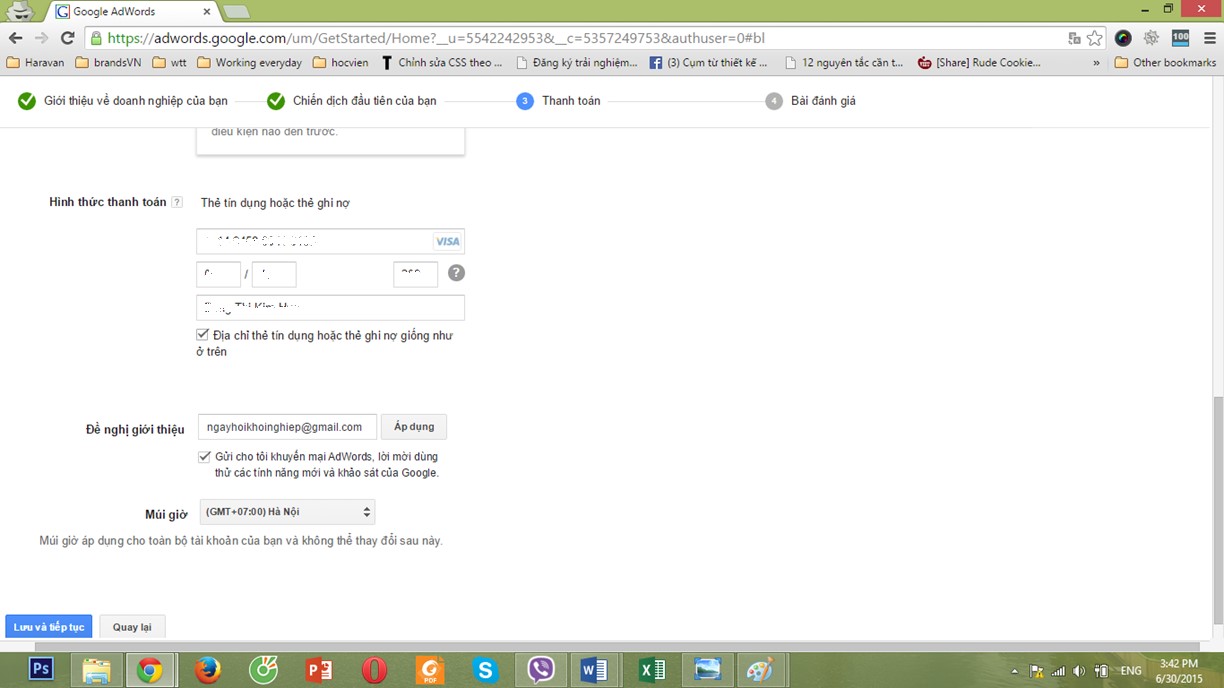
Task: Expand the hidden bookmarks overflow chevron
Action: [1096, 62]
